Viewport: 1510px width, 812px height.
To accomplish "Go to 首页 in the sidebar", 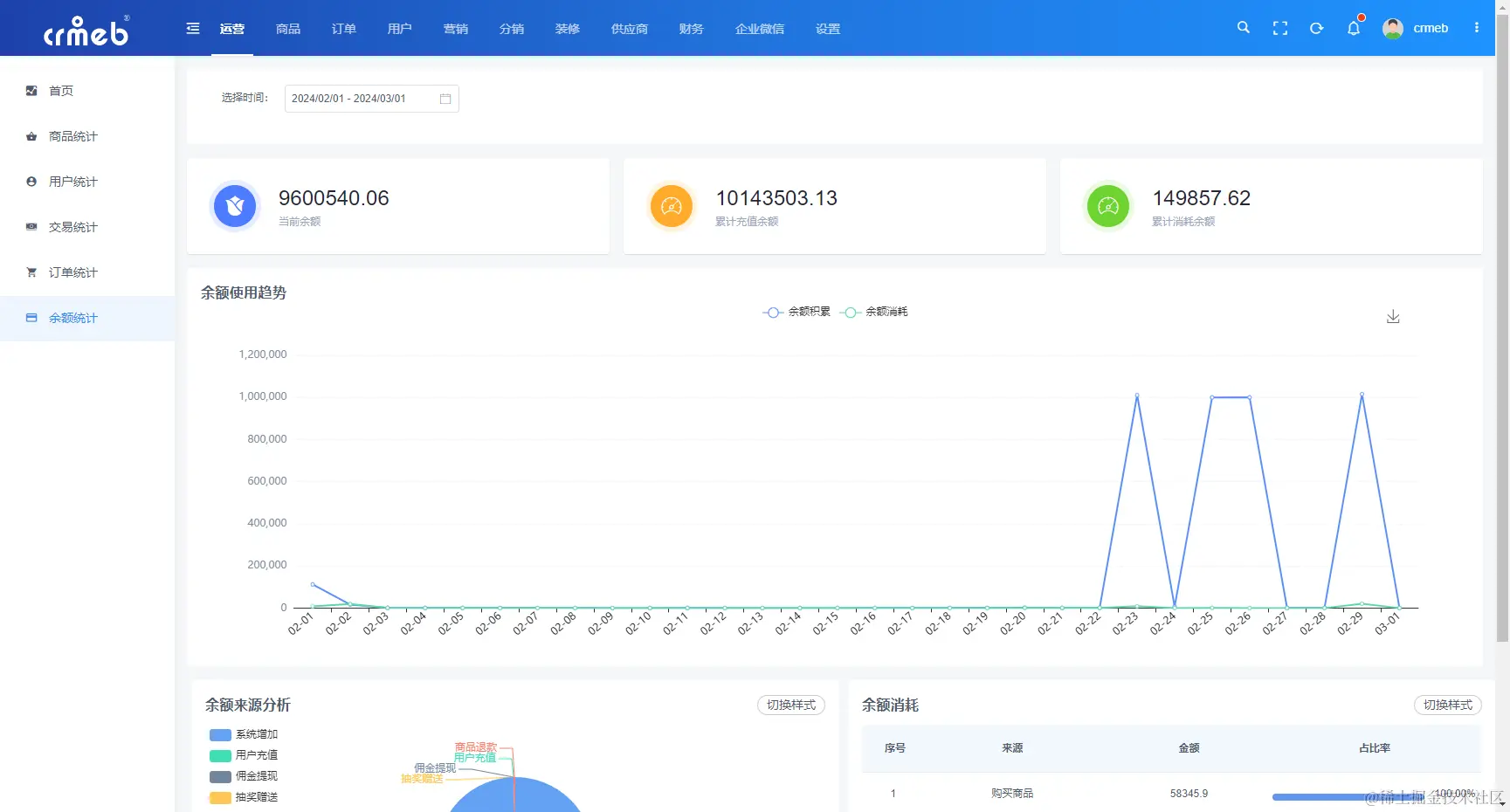I will click(x=87, y=91).
